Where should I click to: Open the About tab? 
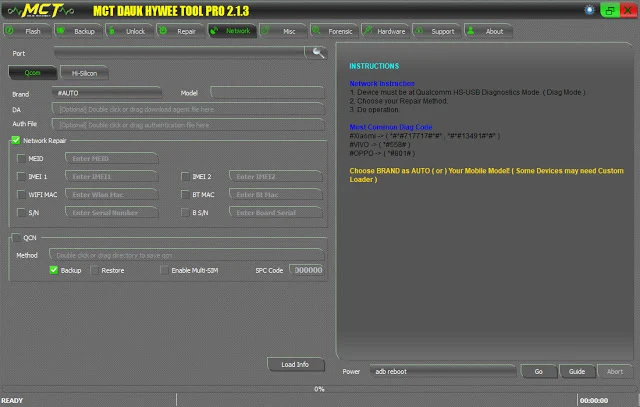point(488,31)
